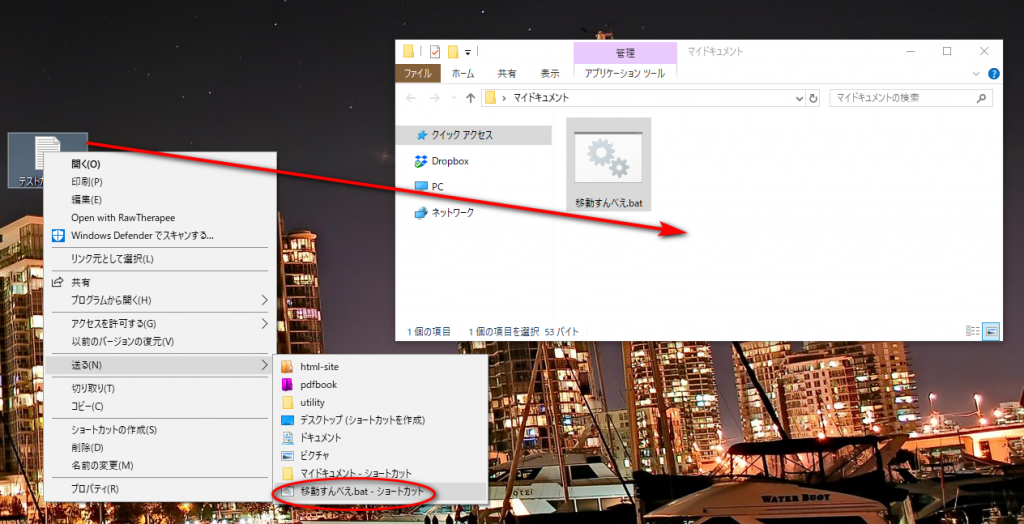
Task: Click the Refresh button beside address bar
Action: [x=813, y=98]
